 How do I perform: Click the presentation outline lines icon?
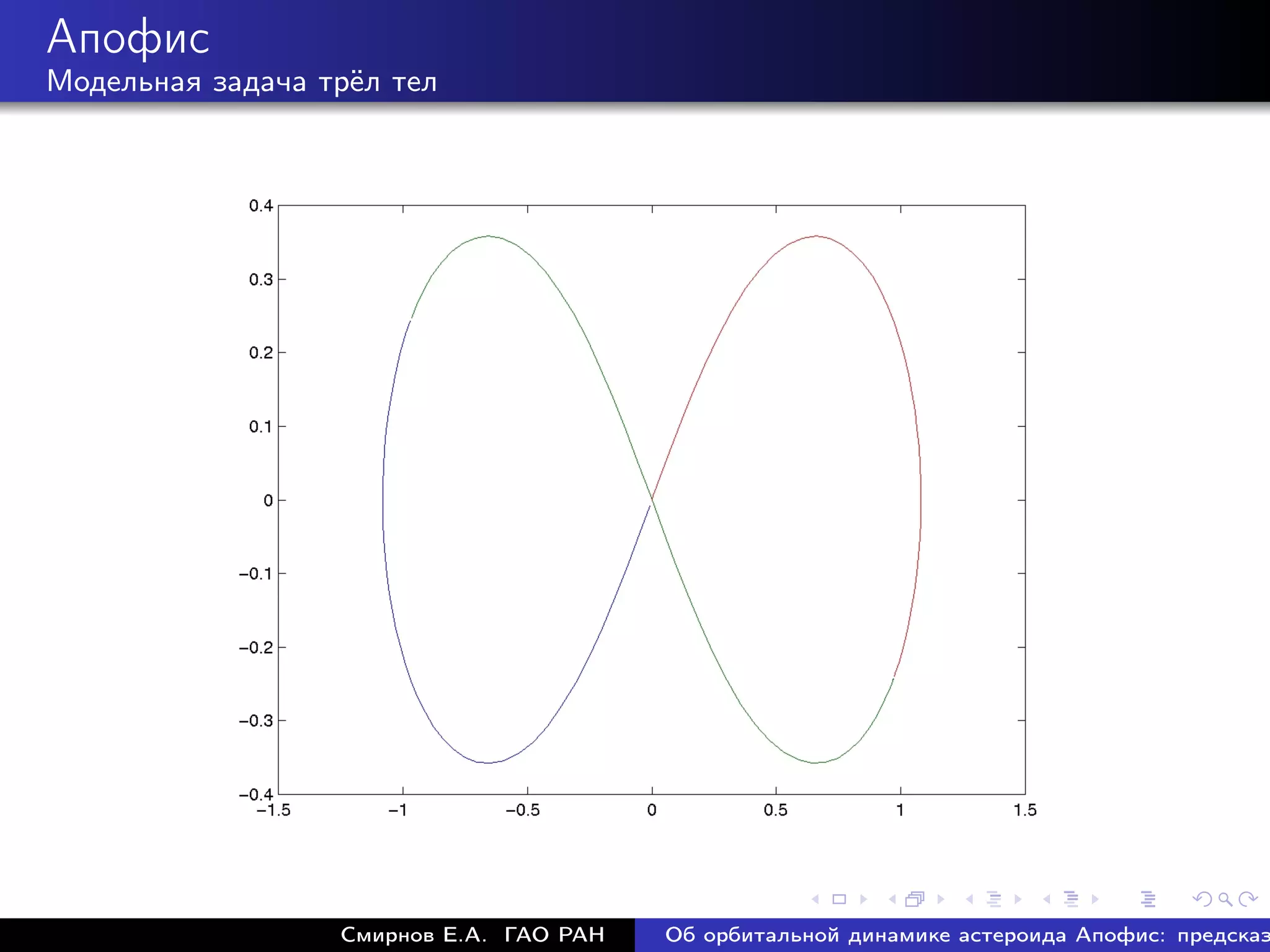click(1148, 899)
